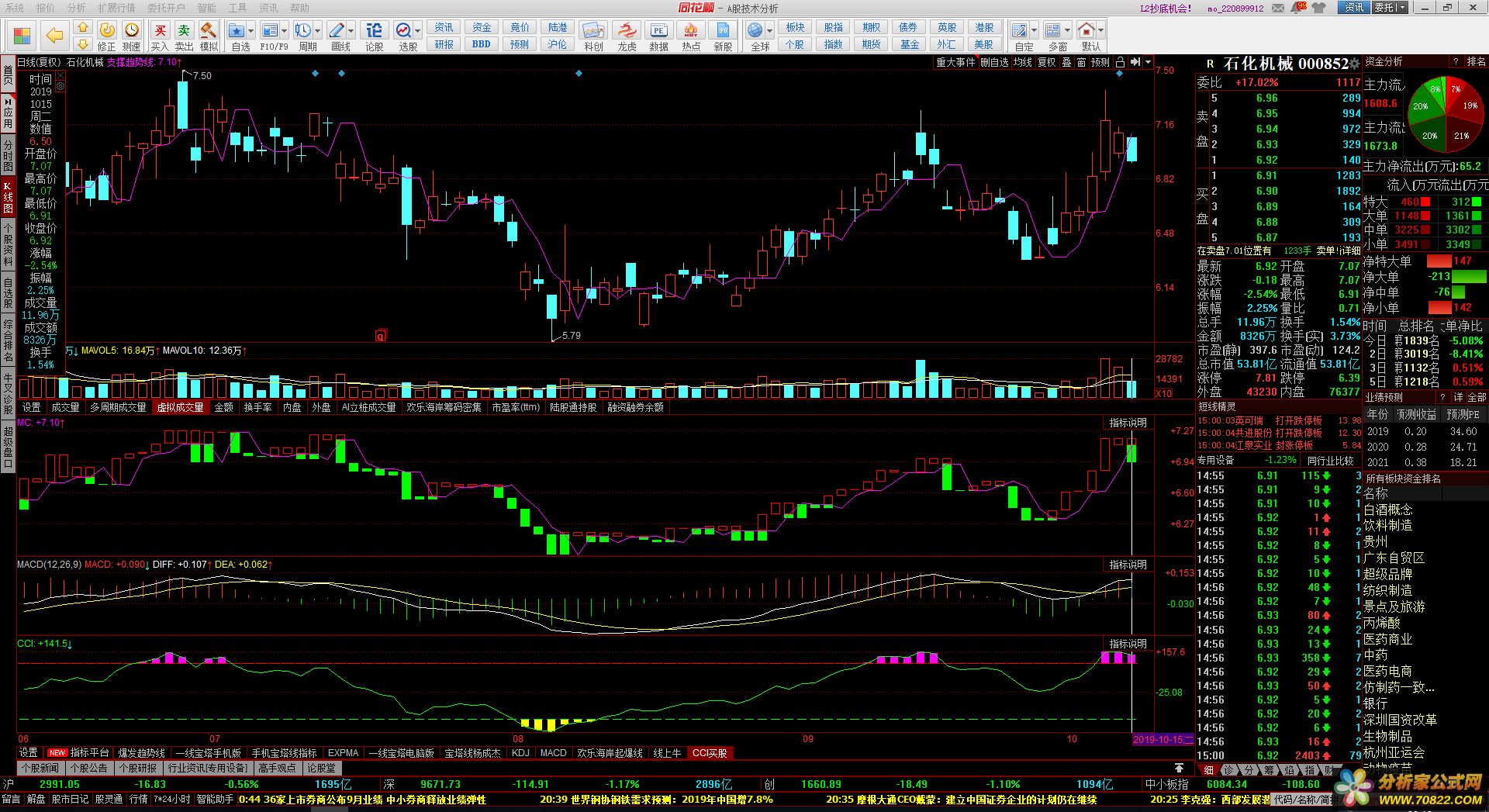Open the 自选 favorites folder icon
Viewport: 1489px width, 812px height.
pyautogui.click(x=237, y=30)
